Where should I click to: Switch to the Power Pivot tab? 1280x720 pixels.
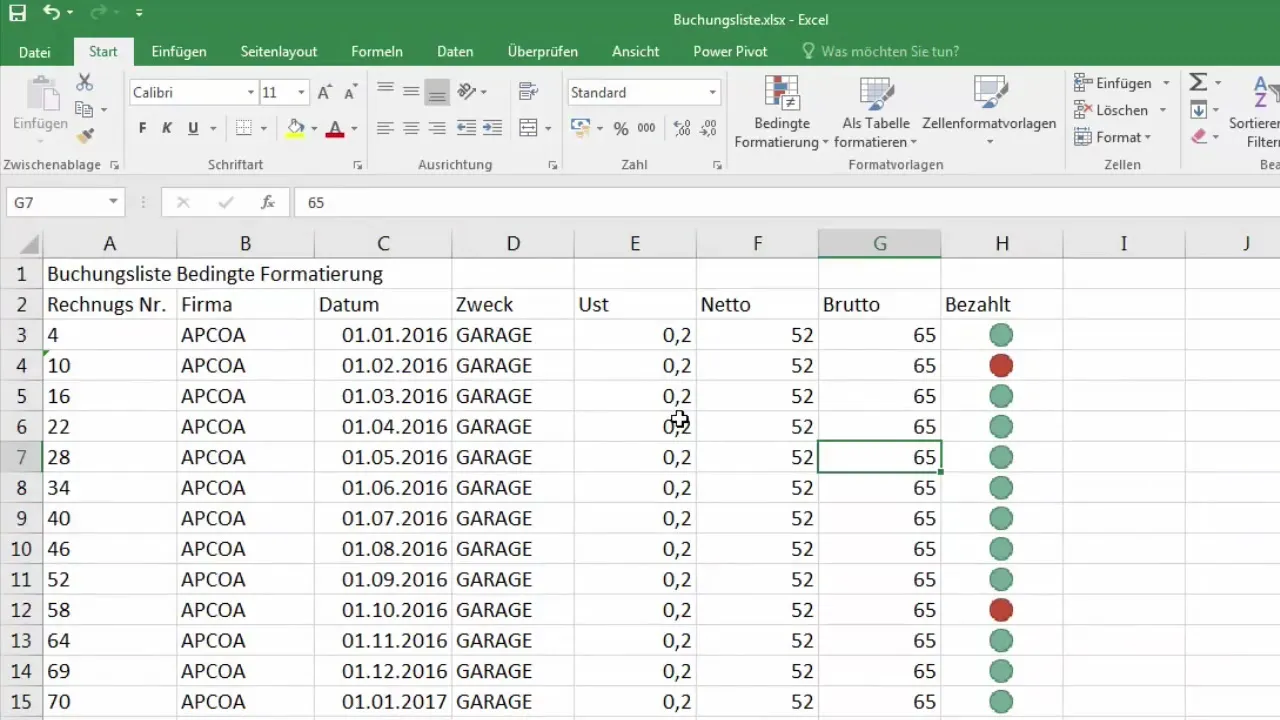[730, 52]
